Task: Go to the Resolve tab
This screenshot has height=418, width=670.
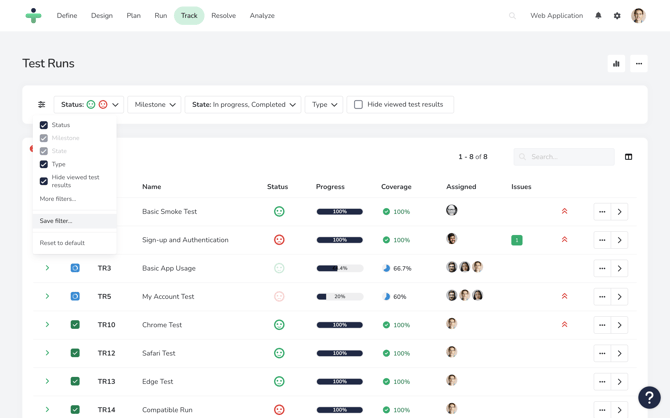Action: click(224, 16)
